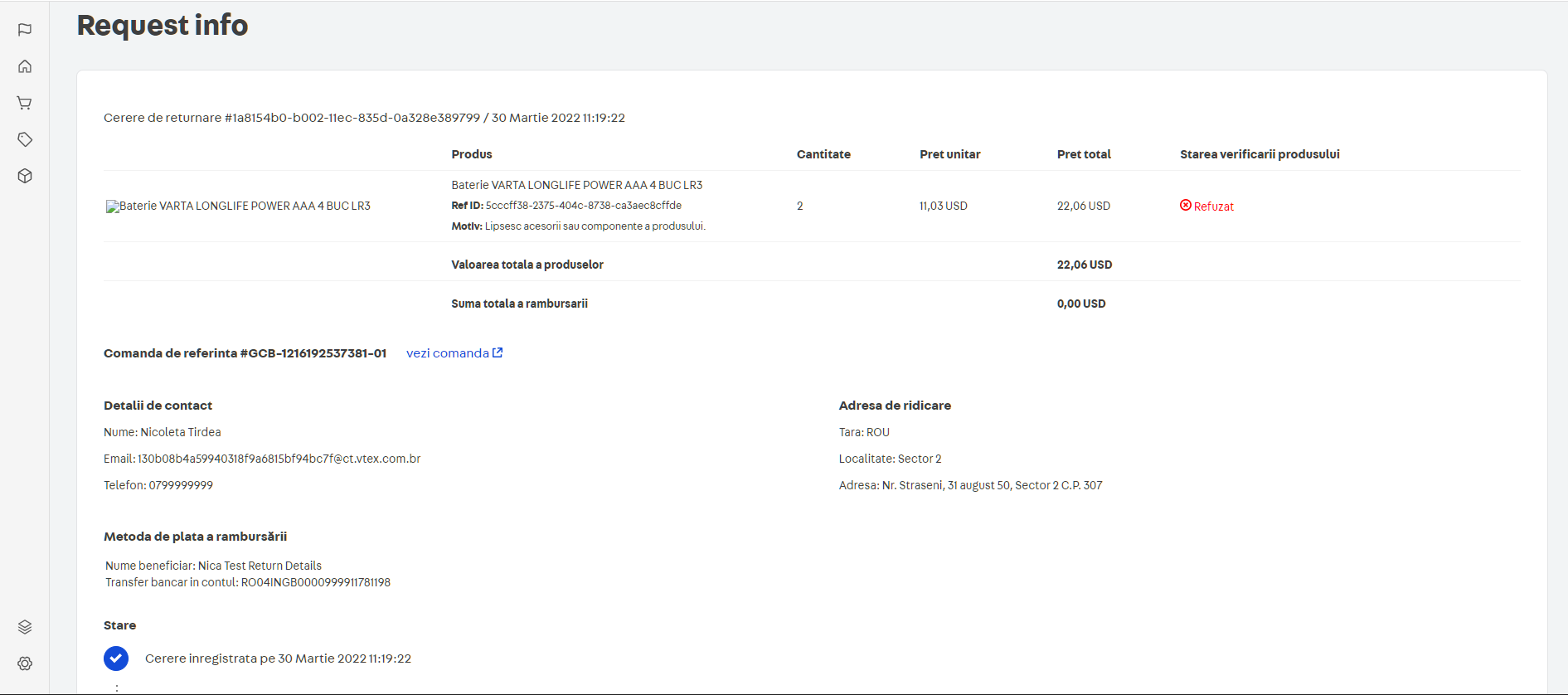Click the Nume beneficiar line
The height and width of the screenshot is (695, 1568).
[x=213, y=566]
